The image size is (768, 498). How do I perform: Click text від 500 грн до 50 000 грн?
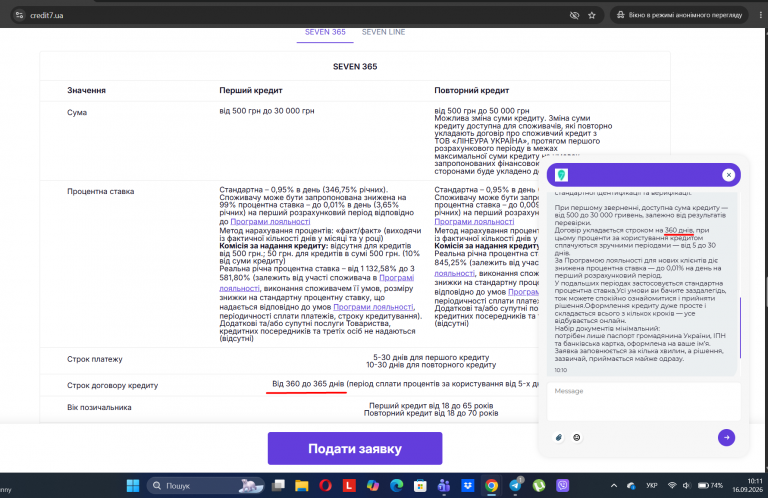click(x=482, y=111)
